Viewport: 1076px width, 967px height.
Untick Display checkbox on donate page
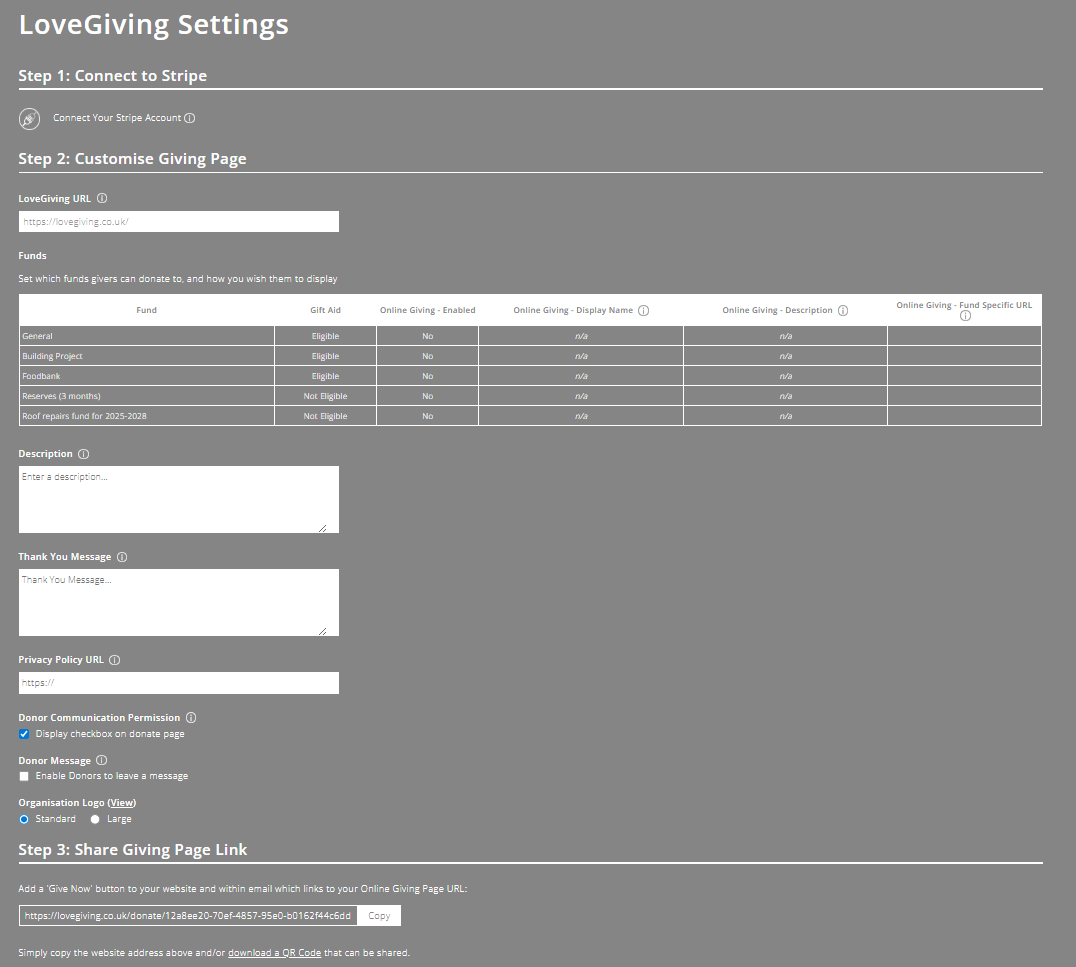(24, 734)
